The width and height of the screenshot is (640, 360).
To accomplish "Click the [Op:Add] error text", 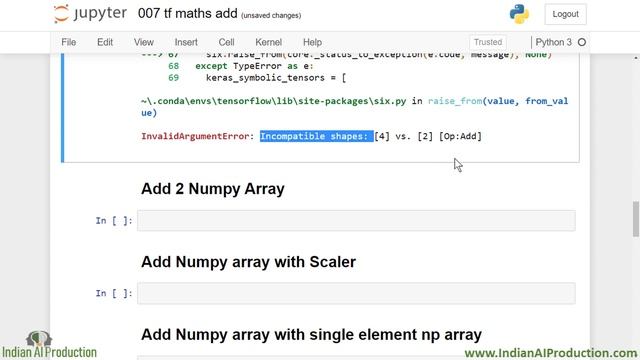I will pos(460,136).
